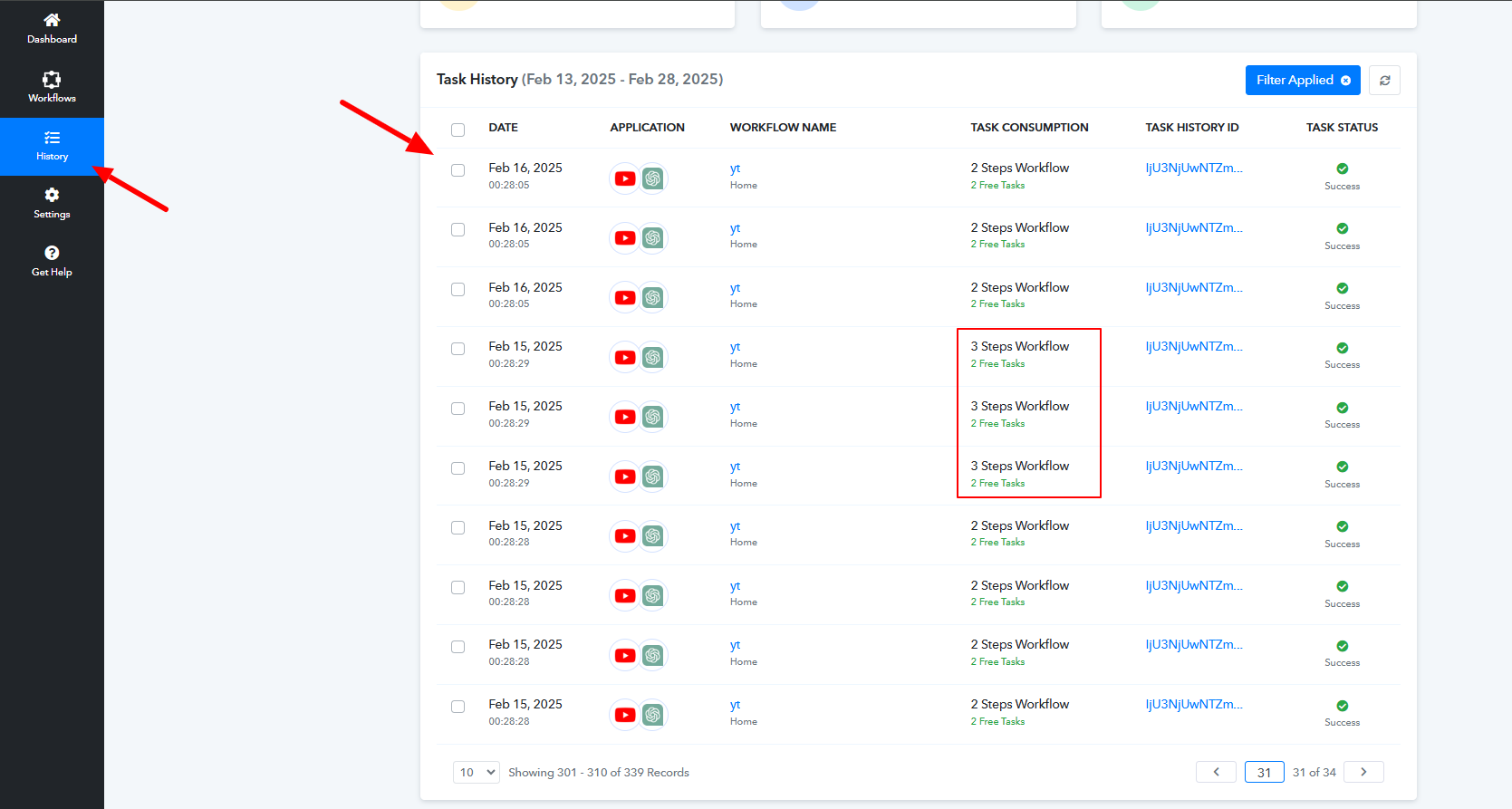
Task: Click the '2 Free Tasks' text in the first Feb 16 row
Action: coord(998,185)
